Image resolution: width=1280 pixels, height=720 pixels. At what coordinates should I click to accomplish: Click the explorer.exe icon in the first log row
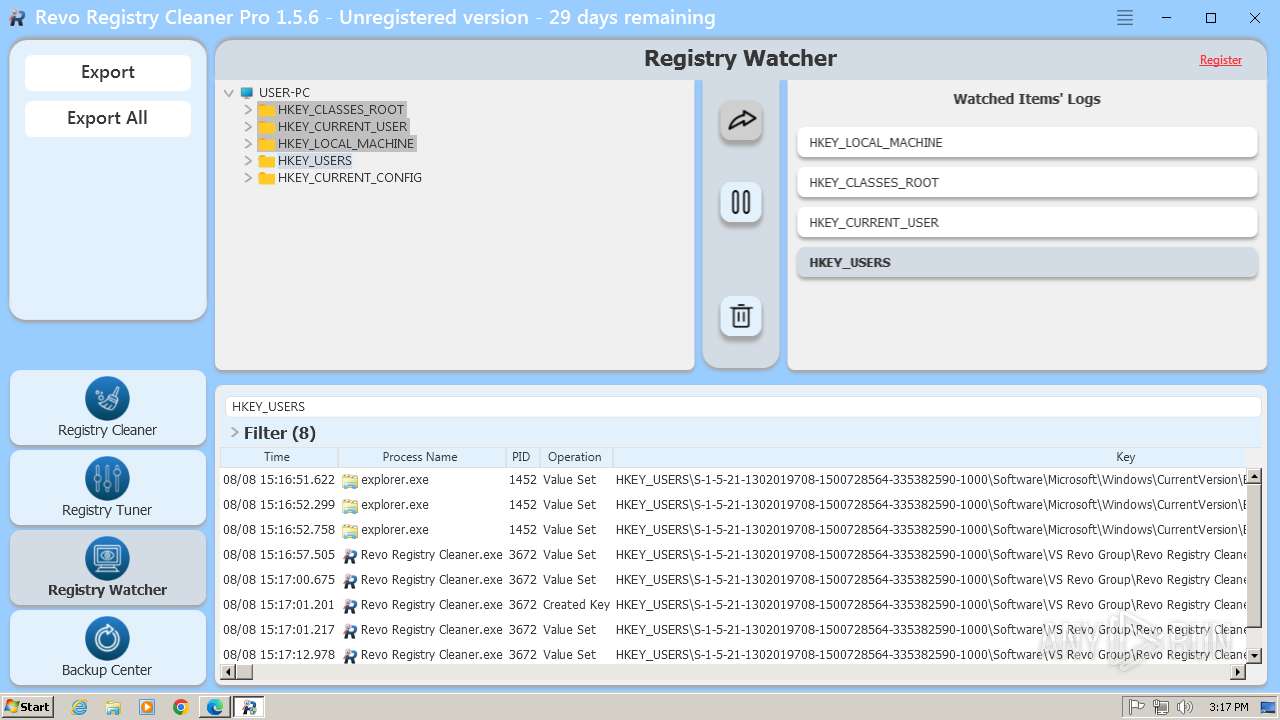[350, 481]
